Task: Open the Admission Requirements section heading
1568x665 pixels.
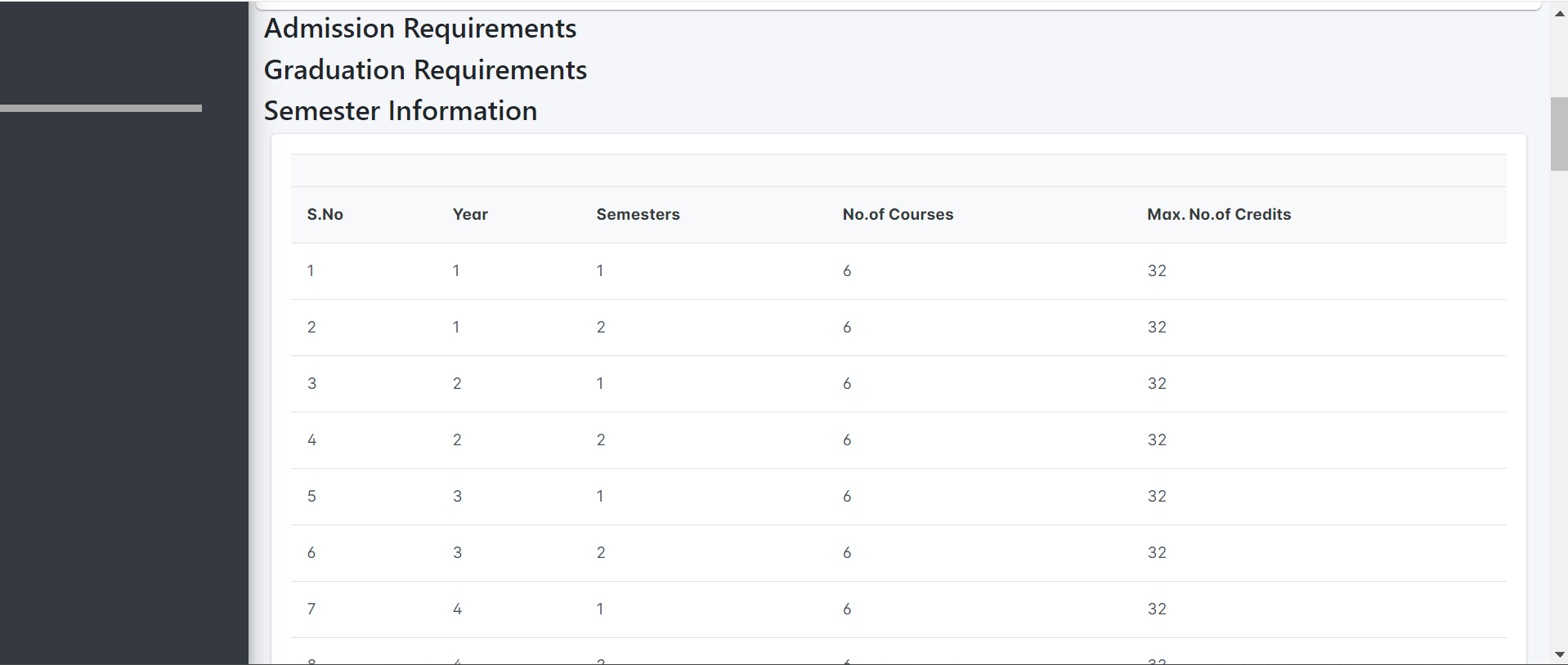Action: point(420,29)
